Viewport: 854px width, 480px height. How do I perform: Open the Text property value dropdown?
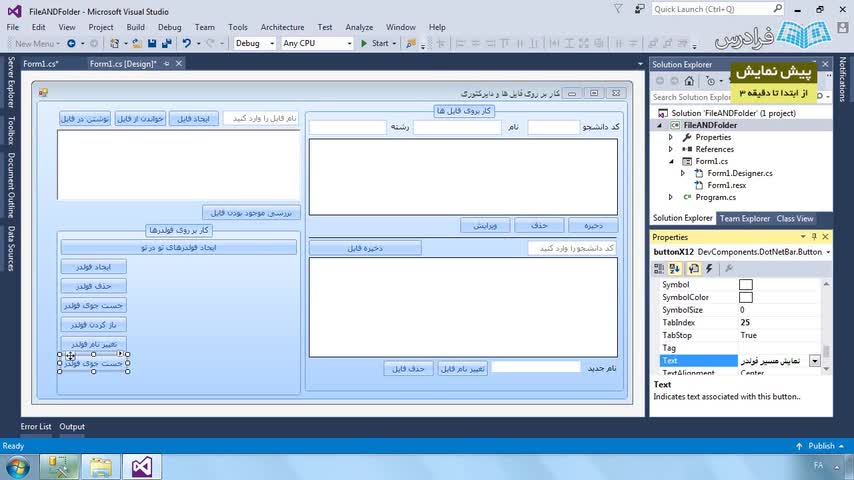(815, 361)
